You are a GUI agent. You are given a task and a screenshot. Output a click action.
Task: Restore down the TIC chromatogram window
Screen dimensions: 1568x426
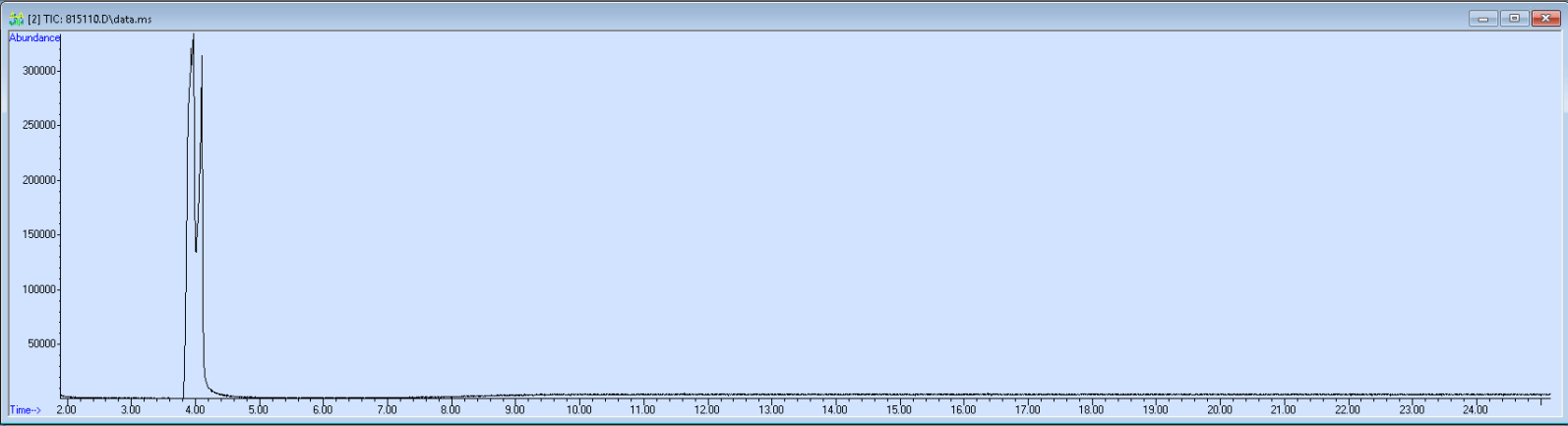pyautogui.click(x=1514, y=19)
